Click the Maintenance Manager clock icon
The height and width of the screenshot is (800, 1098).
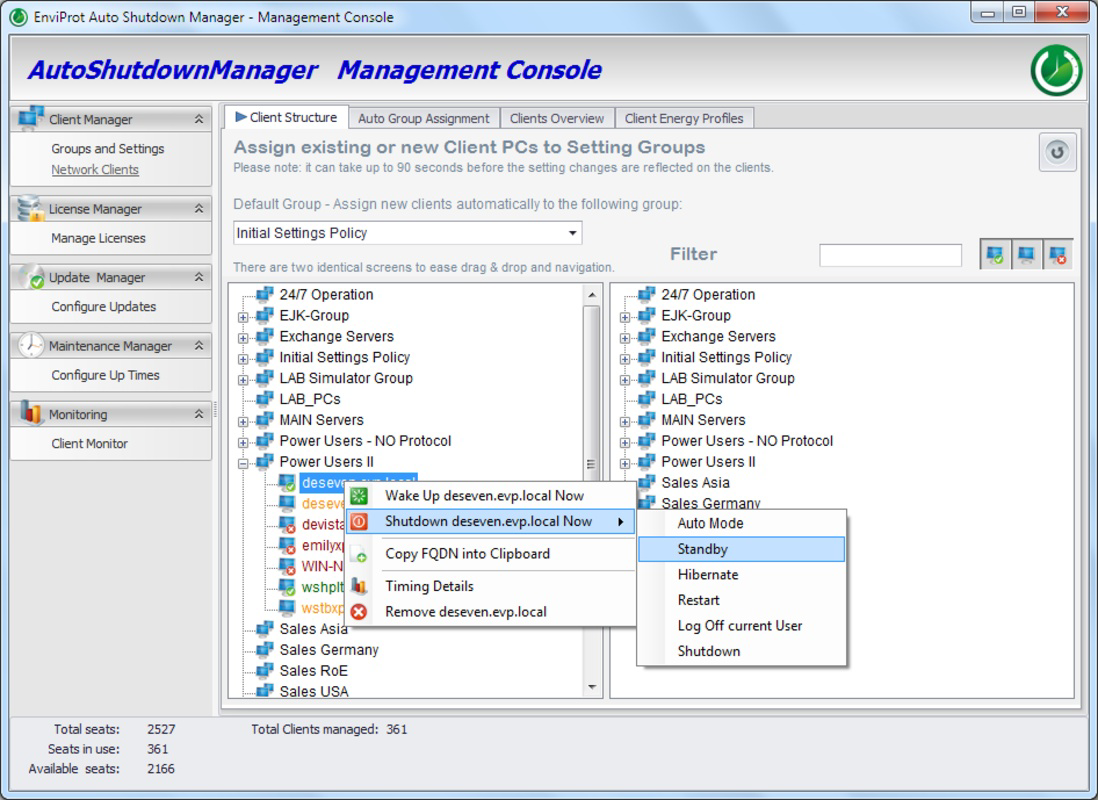tap(31, 345)
